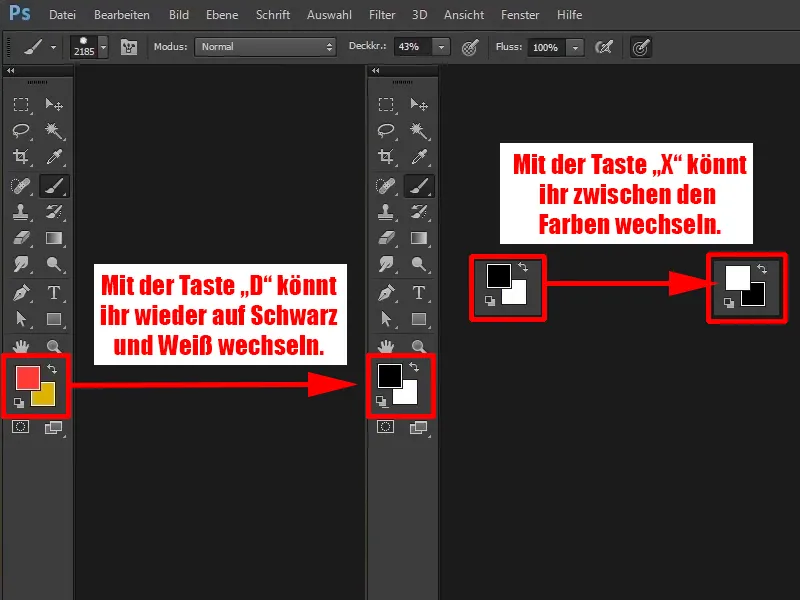Open the Modus dropdown showing Normal
This screenshot has width=800, height=600.
coord(265,47)
